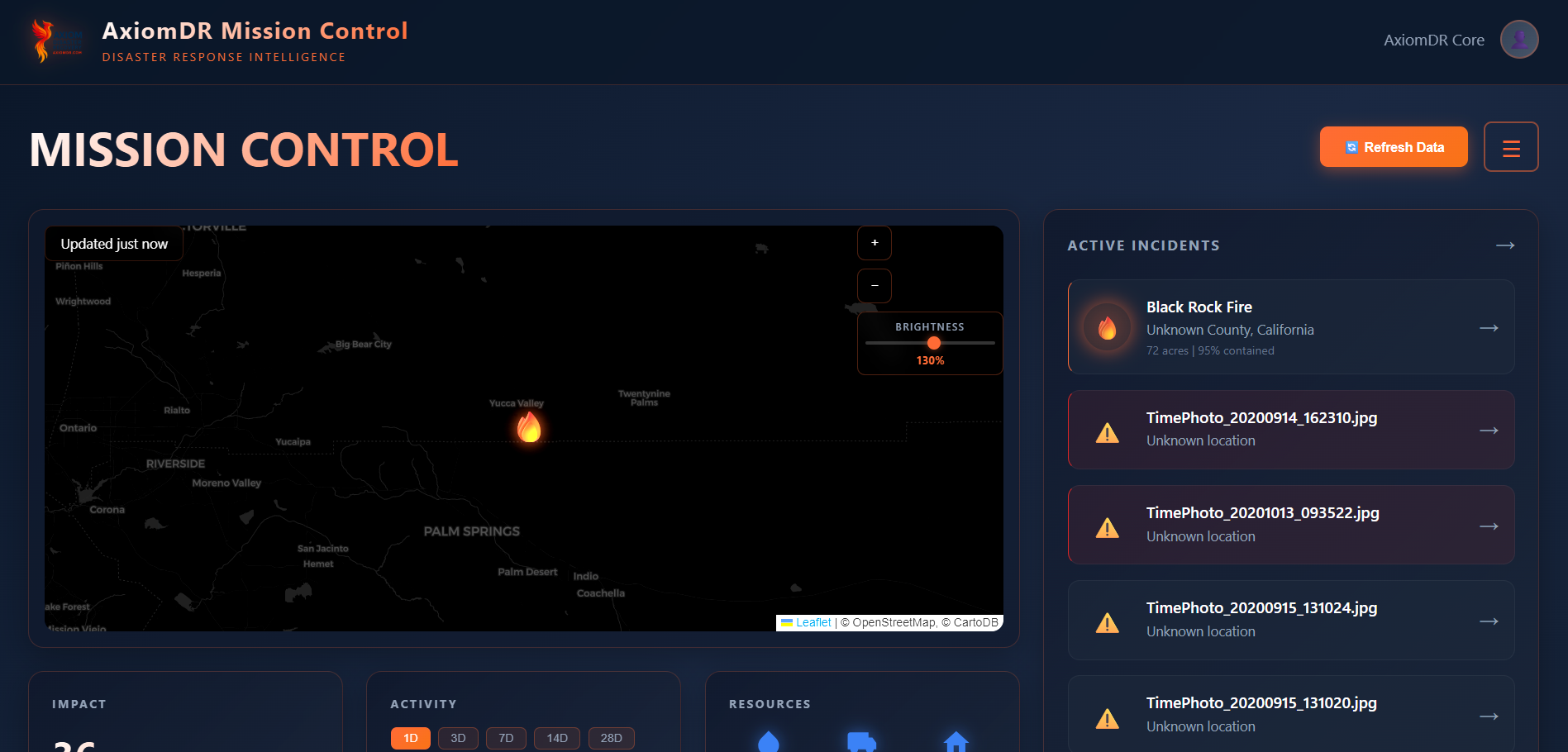Select the 14D tab in Activity
The height and width of the screenshot is (752, 1568).
pyautogui.click(x=556, y=738)
